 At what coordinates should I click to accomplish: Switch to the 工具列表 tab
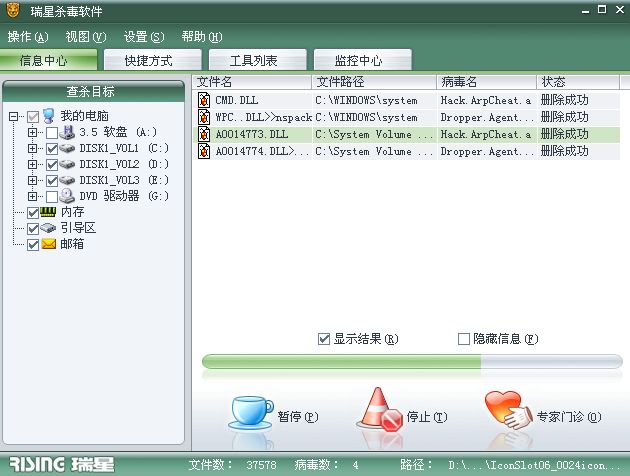pos(254,60)
